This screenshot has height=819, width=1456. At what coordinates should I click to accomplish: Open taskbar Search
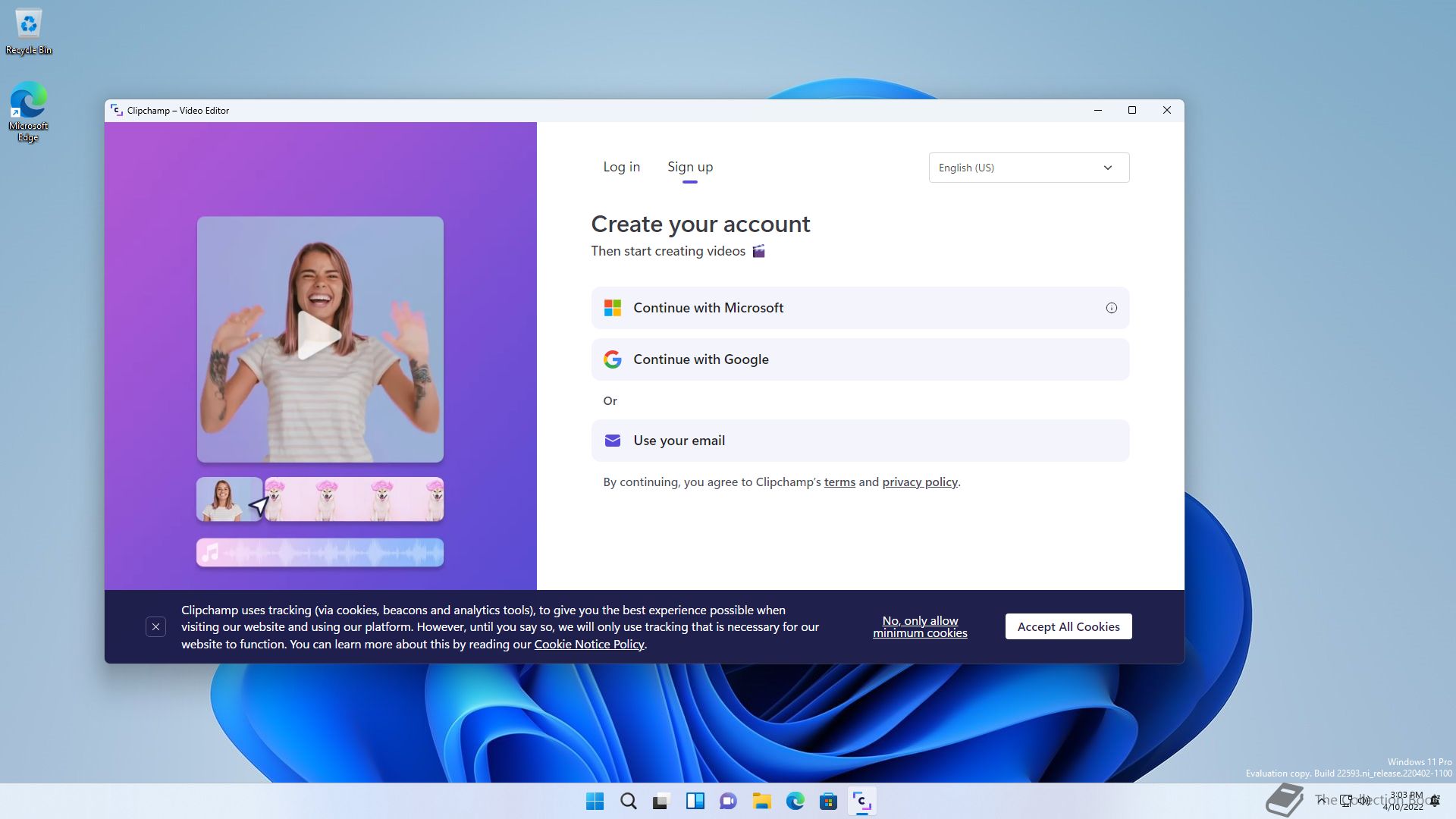point(629,801)
